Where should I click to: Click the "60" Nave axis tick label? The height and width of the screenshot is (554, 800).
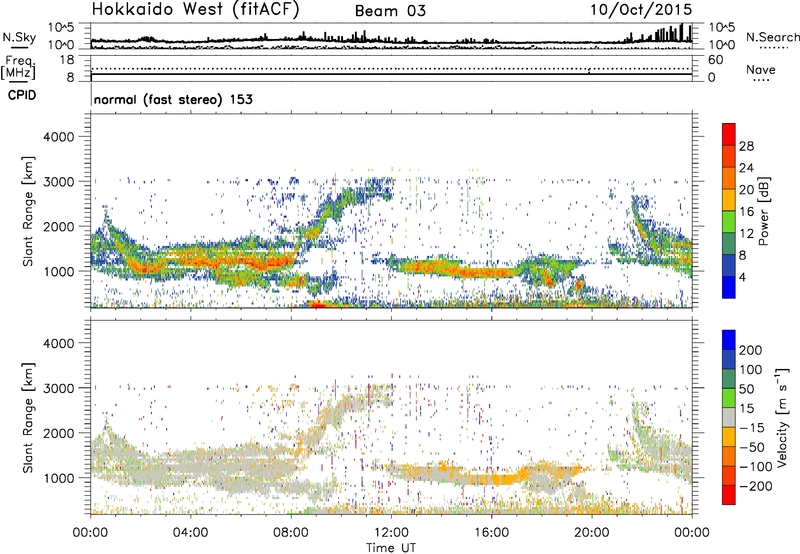[x=716, y=60]
